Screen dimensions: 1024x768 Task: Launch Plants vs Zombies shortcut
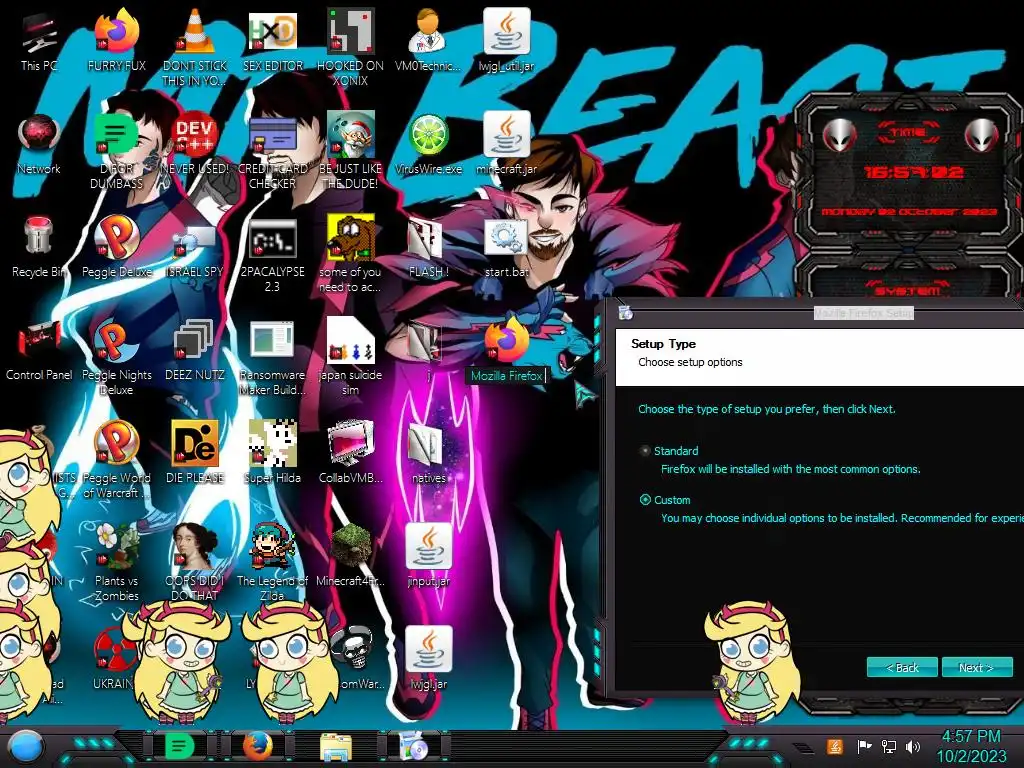[x=117, y=547]
